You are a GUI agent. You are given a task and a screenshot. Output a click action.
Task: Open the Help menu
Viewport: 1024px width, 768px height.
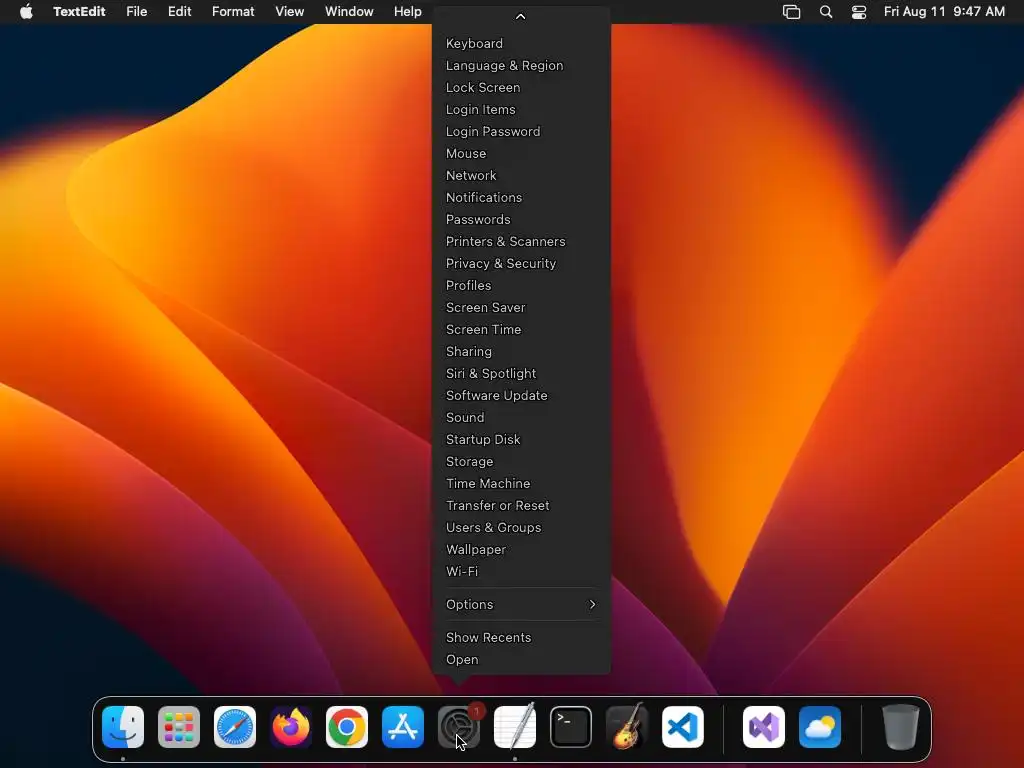tap(408, 12)
